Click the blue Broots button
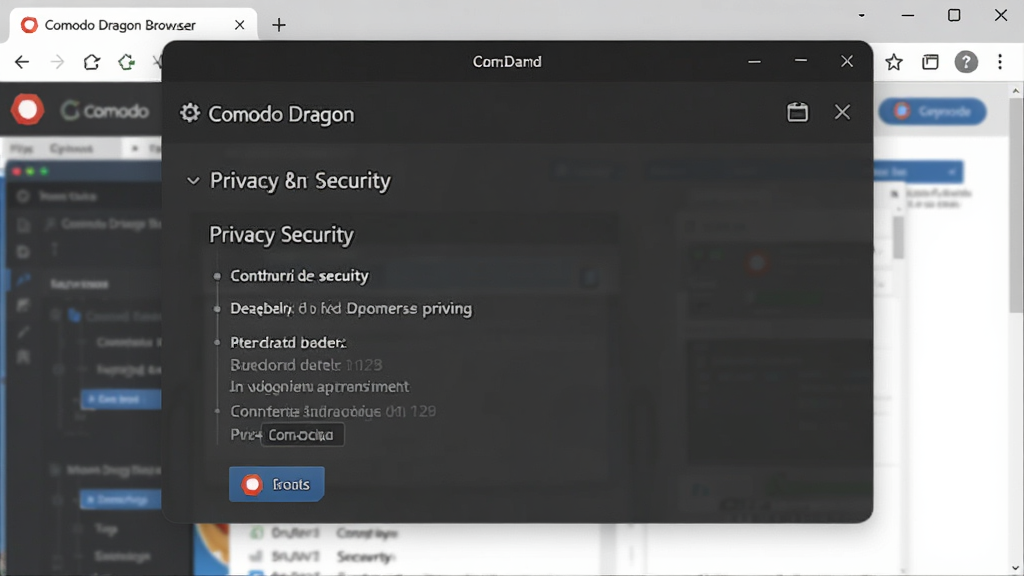The height and width of the screenshot is (576, 1024). [x=276, y=484]
